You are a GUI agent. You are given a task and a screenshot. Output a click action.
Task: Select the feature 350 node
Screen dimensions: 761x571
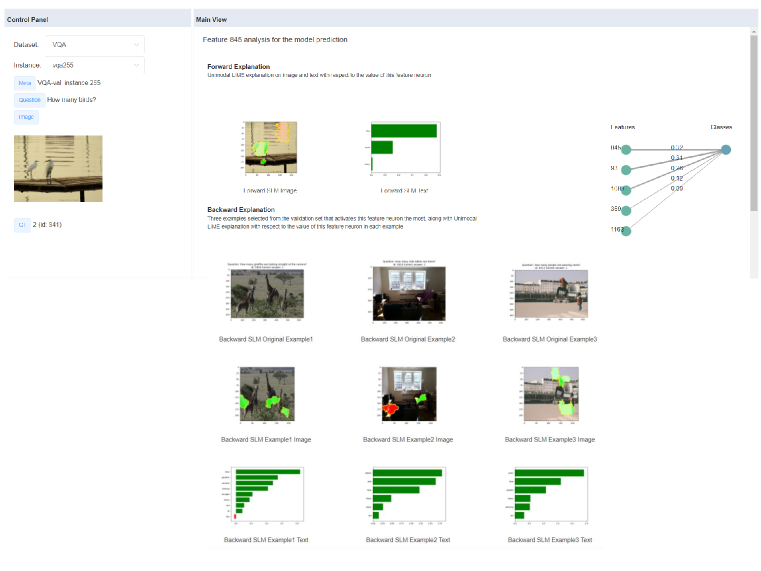pos(626,210)
